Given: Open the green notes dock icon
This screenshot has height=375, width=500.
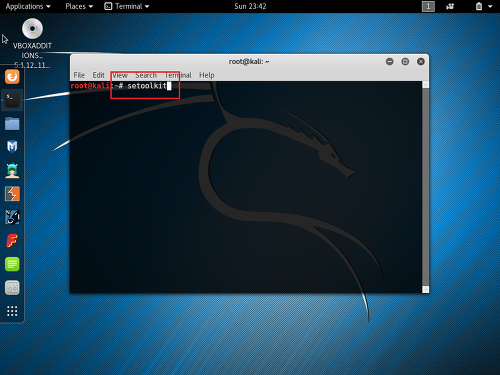Looking at the screenshot, I should point(12,264).
